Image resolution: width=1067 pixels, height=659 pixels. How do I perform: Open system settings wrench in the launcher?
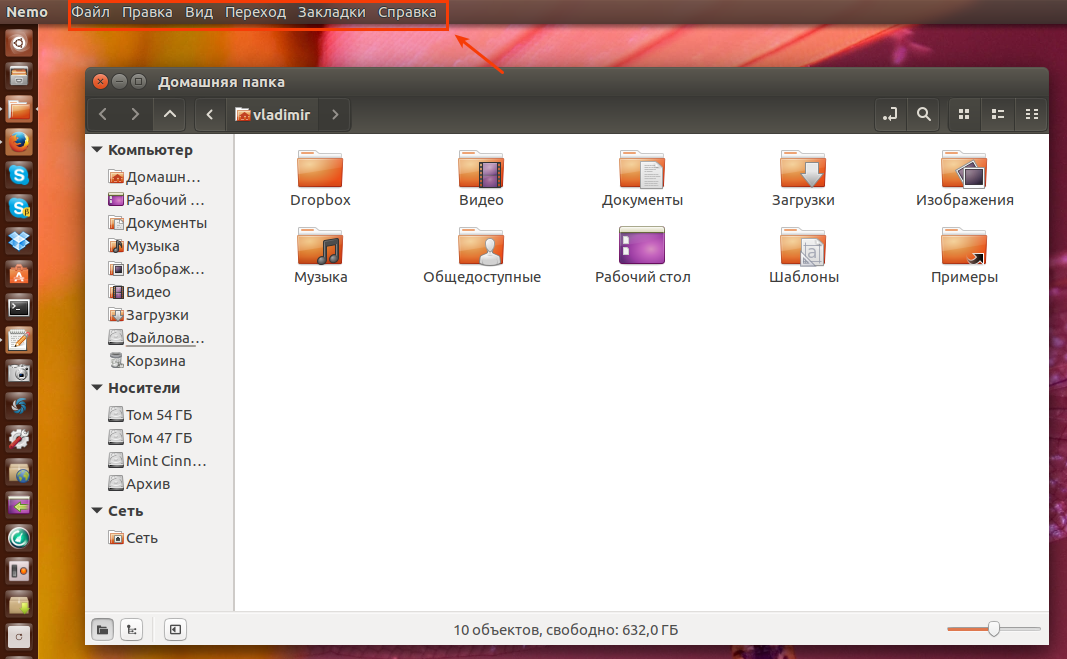(19, 439)
